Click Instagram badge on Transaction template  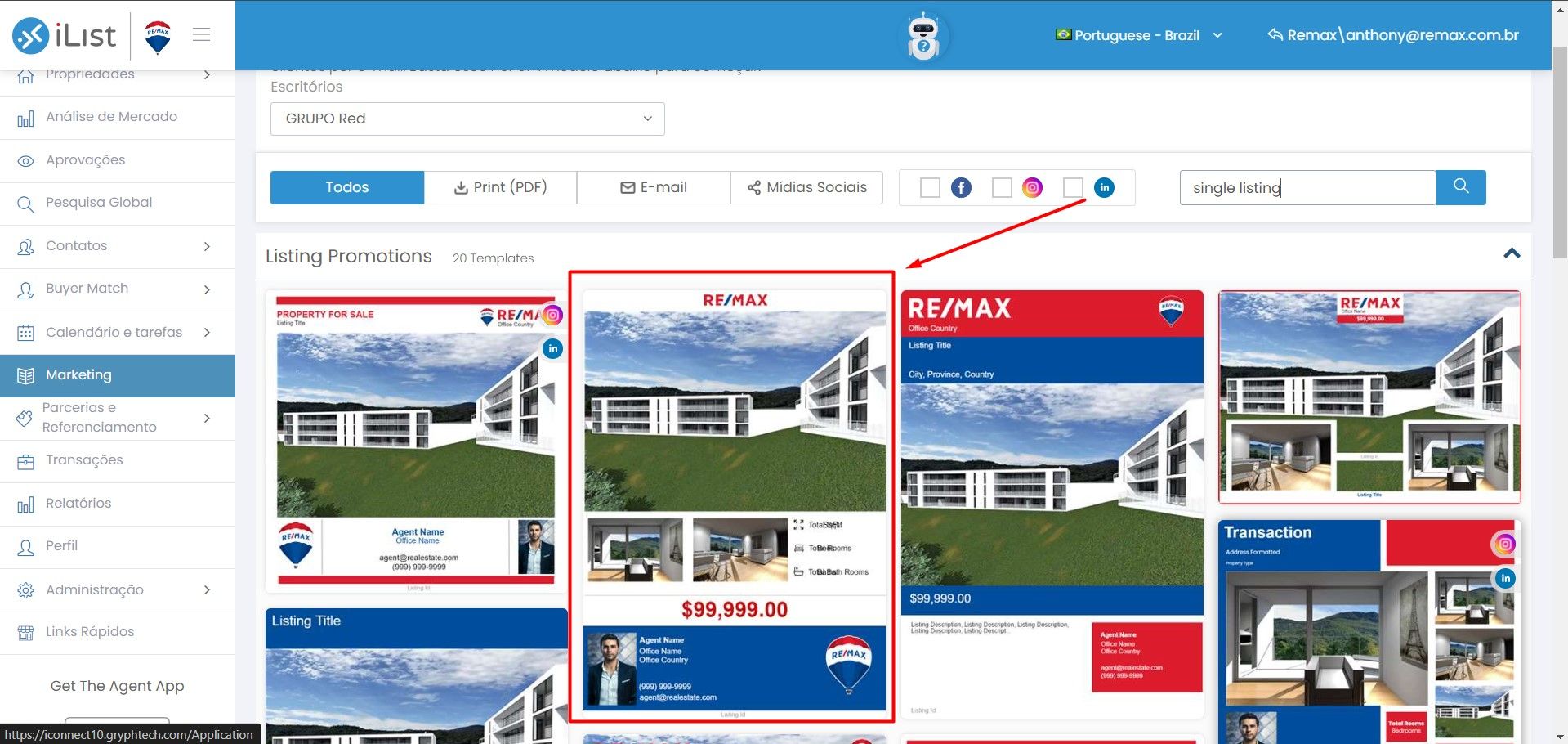tap(1505, 545)
